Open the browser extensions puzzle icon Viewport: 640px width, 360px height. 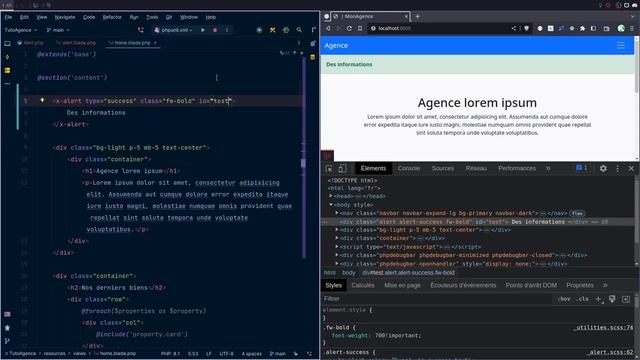(x=582, y=28)
